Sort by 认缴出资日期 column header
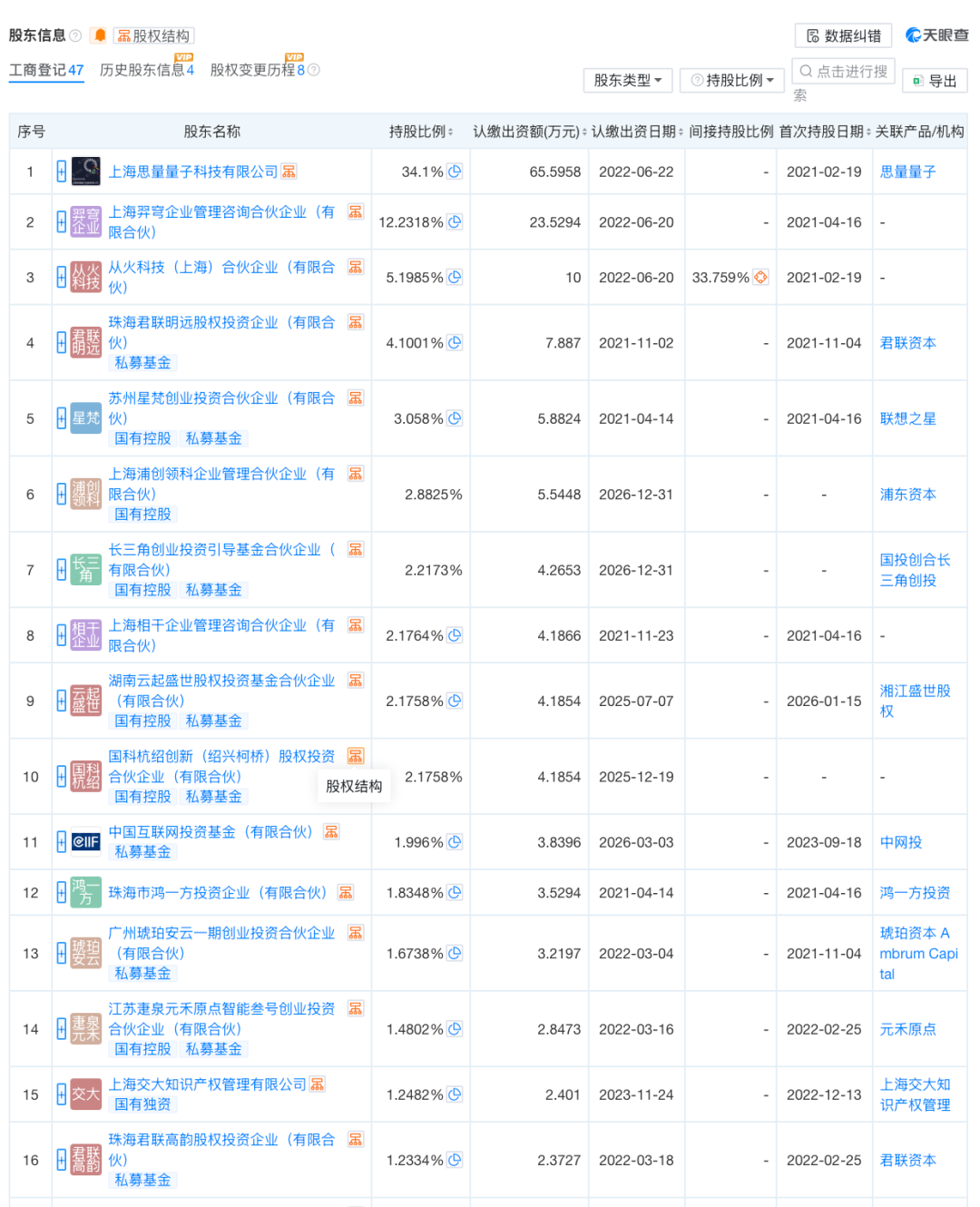The height and width of the screenshot is (1207, 980). point(637,132)
